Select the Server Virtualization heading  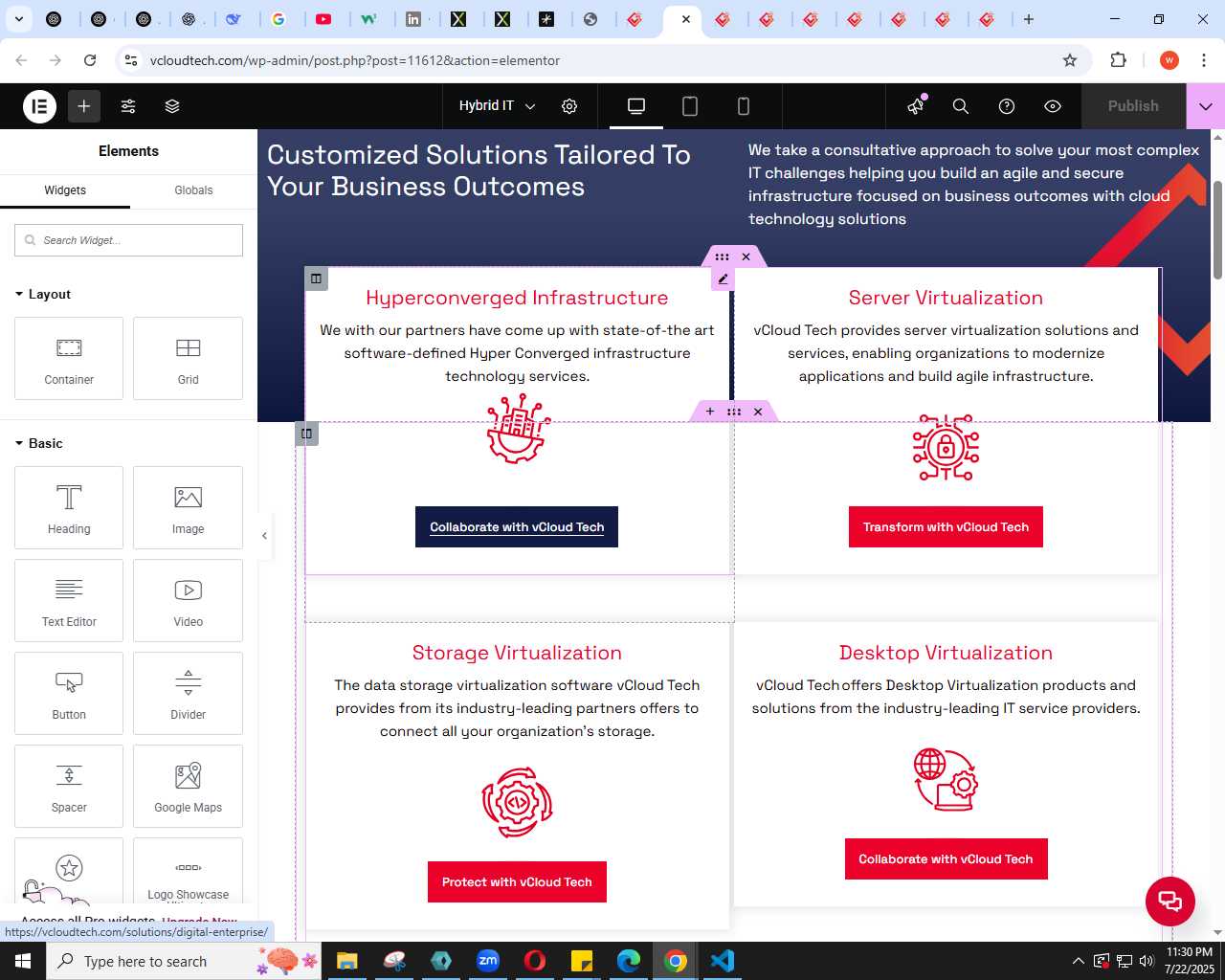pos(946,298)
